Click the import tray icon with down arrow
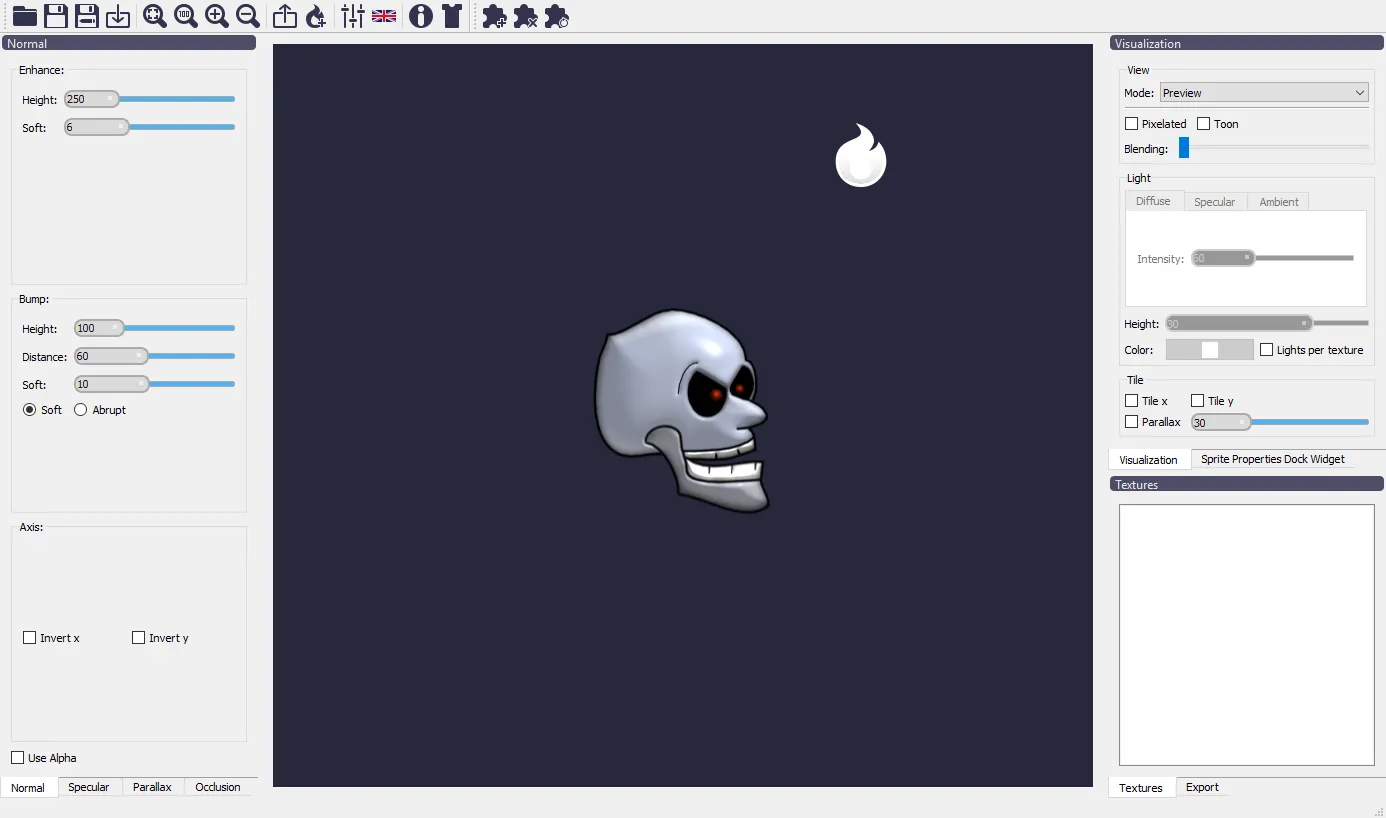Image resolution: width=1386 pixels, height=818 pixels. pyautogui.click(x=118, y=16)
